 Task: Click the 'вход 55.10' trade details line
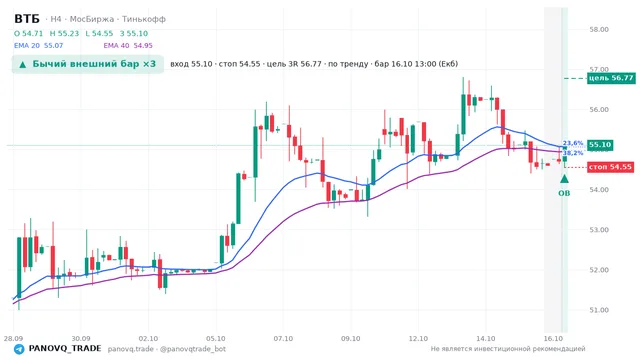tap(314, 64)
